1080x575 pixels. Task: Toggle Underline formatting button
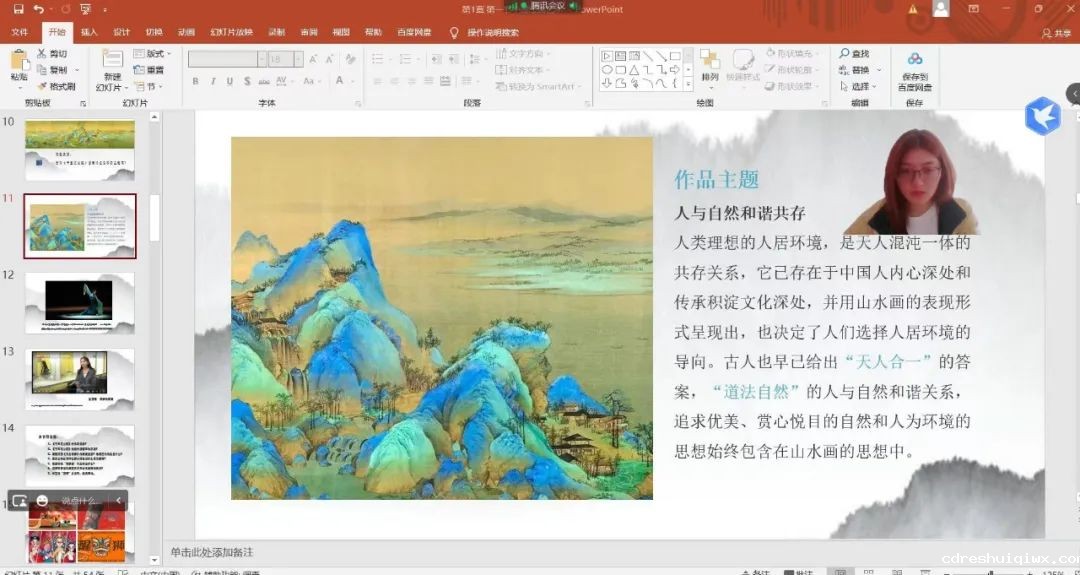[x=229, y=81]
